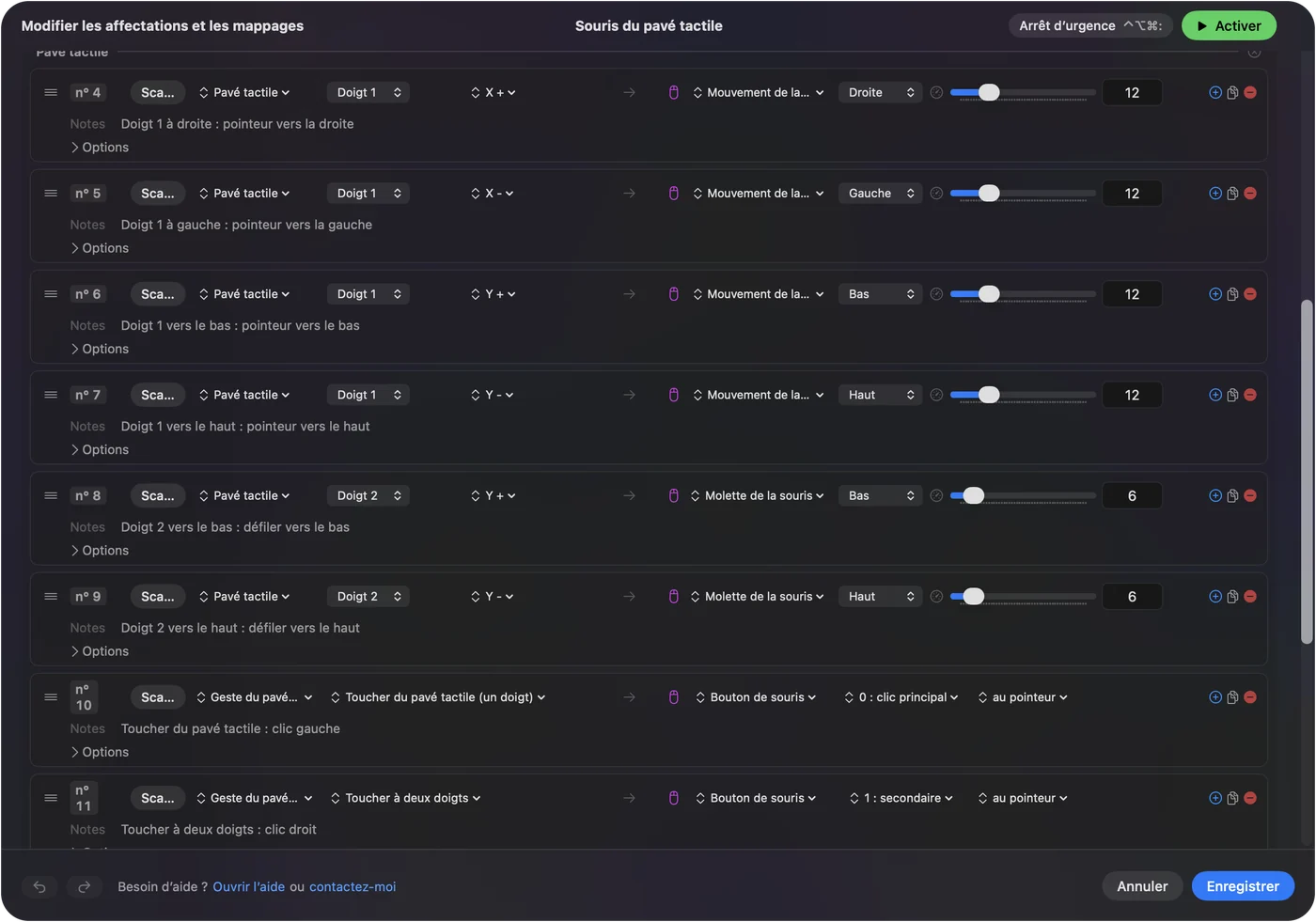Open 'au pointeur' dropdown in row n° 11
The image size is (1316, 922).
(1023, 798)
